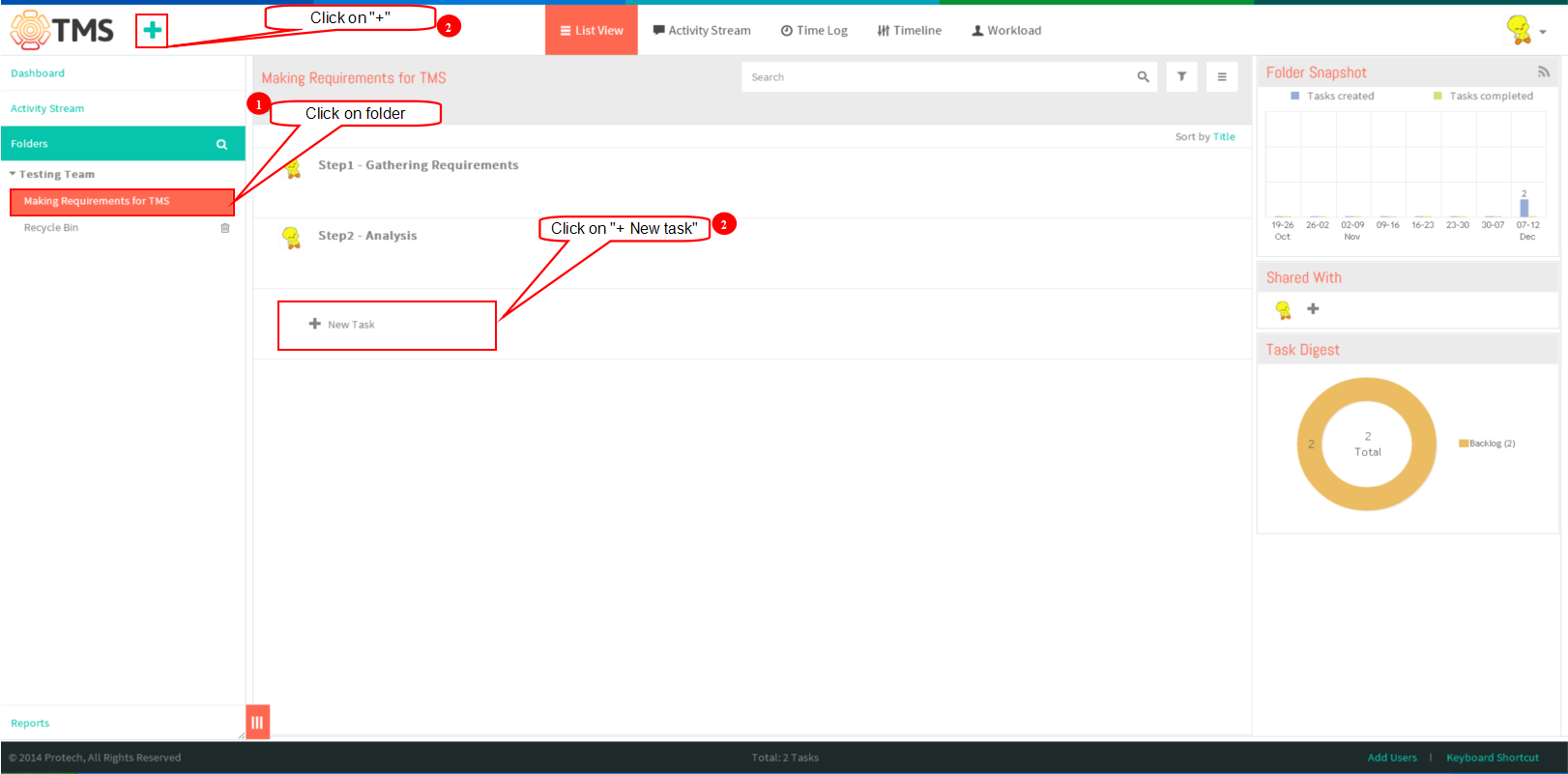Viewport: 1568px width, 774px height.
Task: Go to Dashboard in sidebar
Action: pyautogui.click(x=38, y=73)
